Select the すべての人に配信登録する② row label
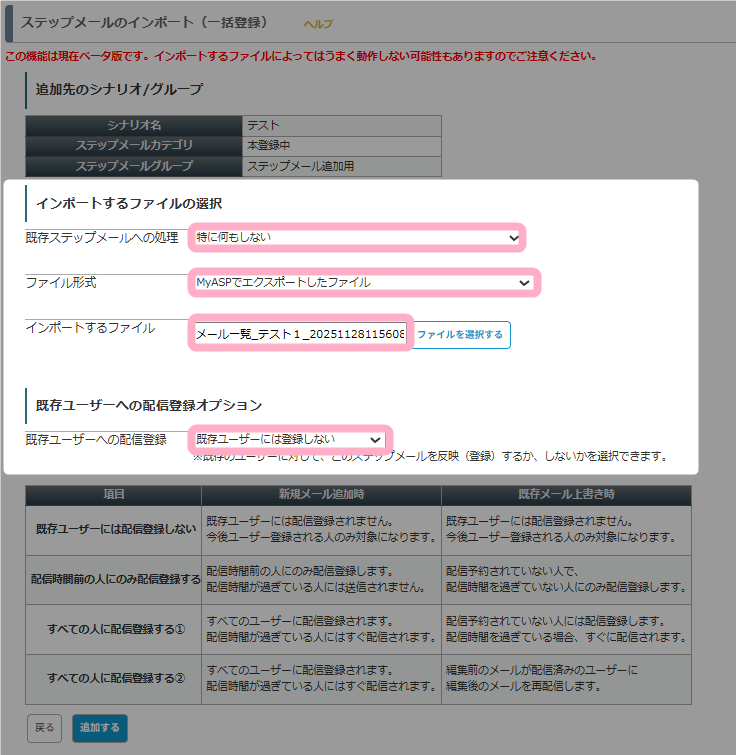The width and height of the screenshot is (736, 755). pos(113,677)
